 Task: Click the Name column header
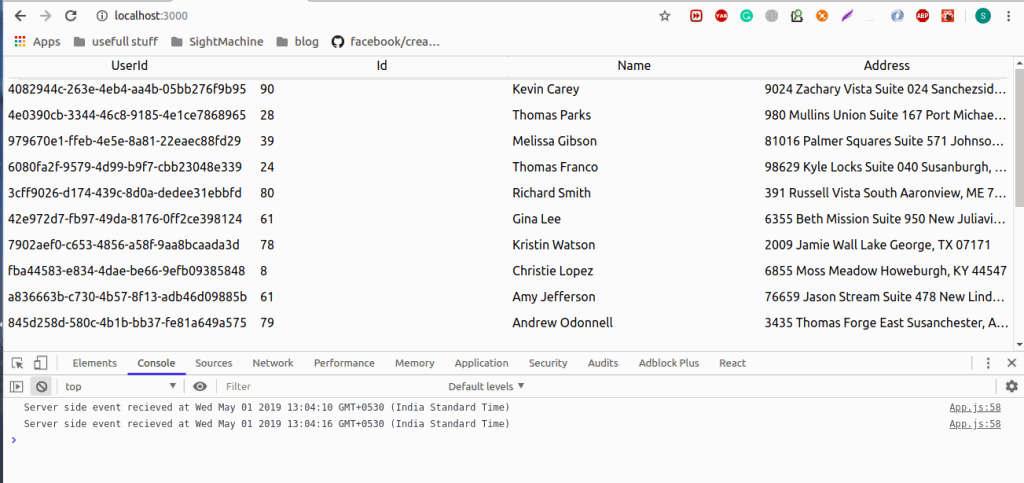point(634,65)
